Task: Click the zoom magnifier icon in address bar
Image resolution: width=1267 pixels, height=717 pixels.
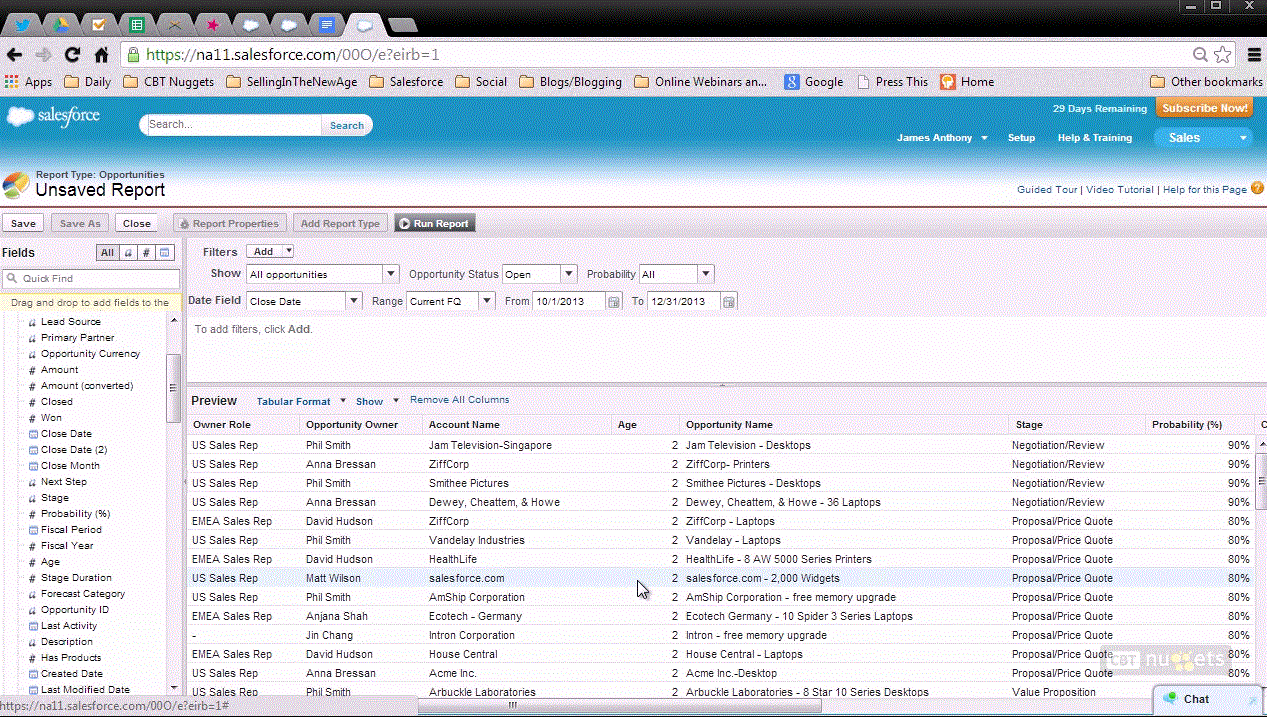Action: [1201, 55]
